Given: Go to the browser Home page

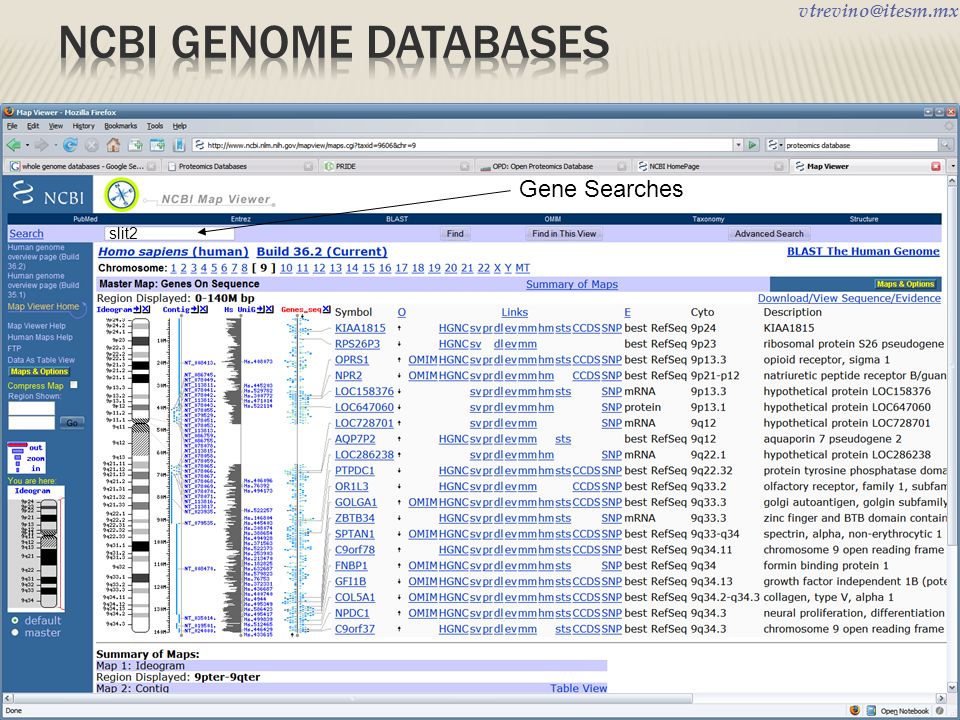Looking at the screenshot, I should (113, 145).
